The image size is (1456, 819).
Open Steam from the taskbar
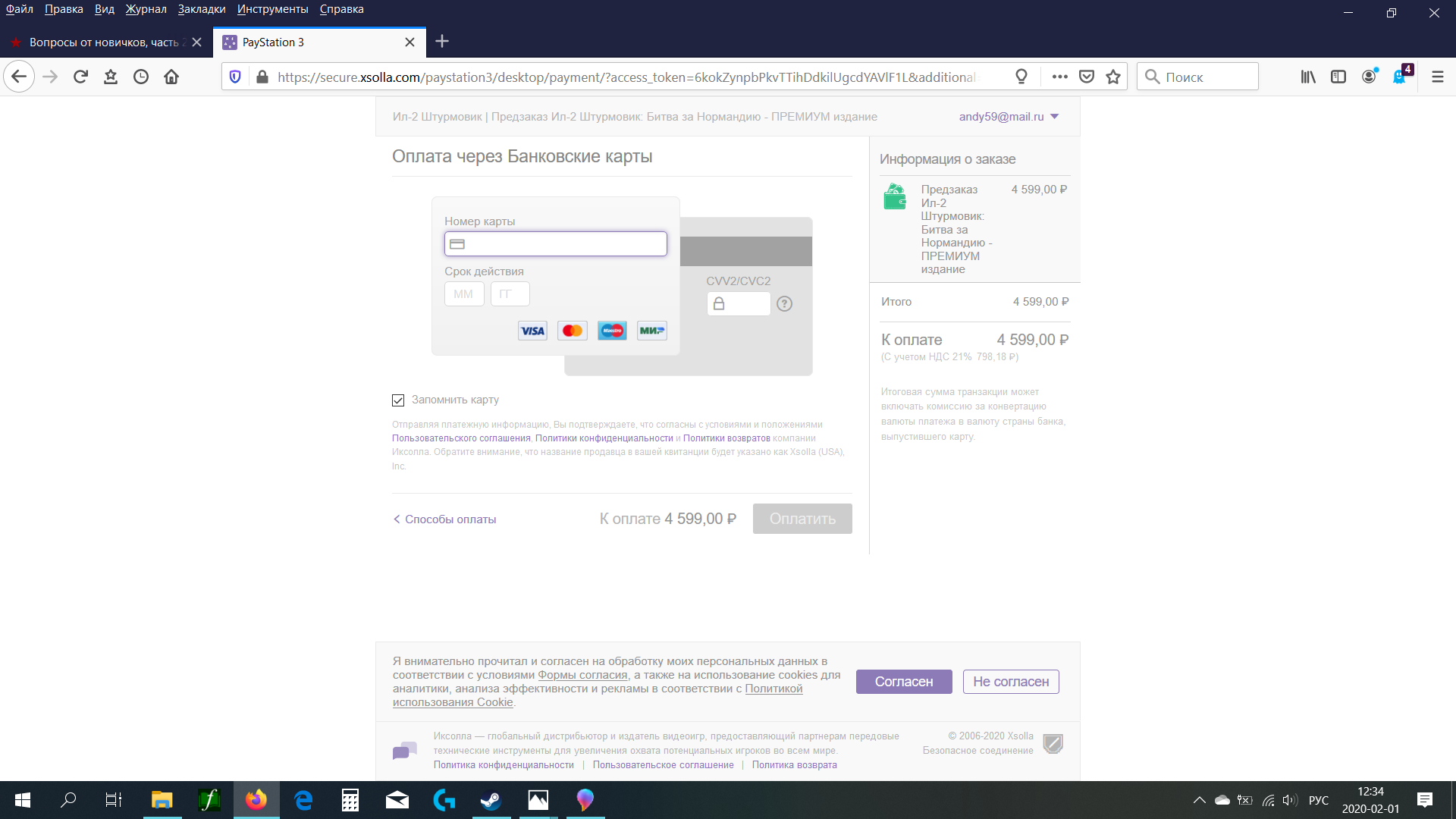[x=491, y=800]
